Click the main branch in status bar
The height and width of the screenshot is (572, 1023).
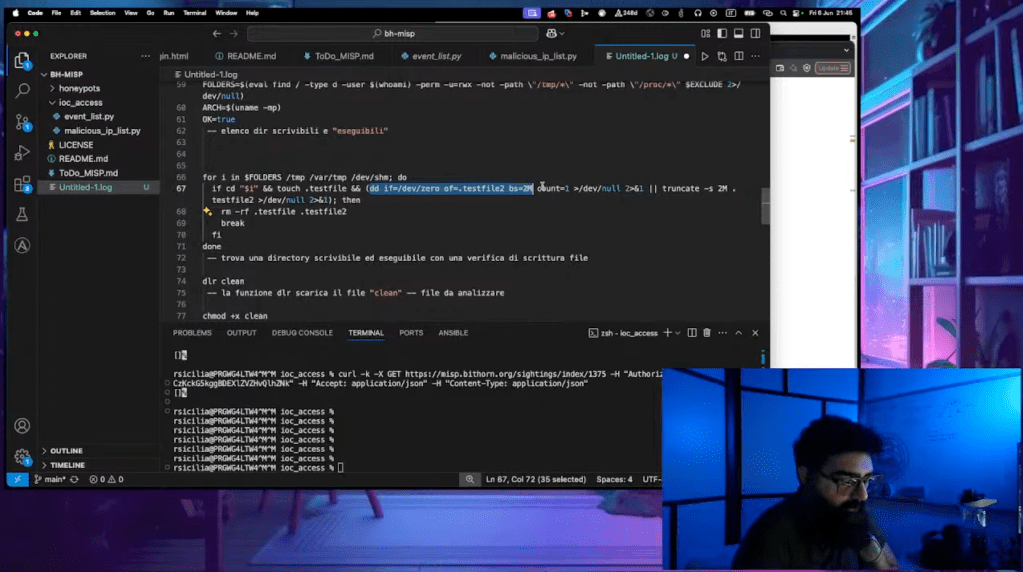tap(50, 479)
